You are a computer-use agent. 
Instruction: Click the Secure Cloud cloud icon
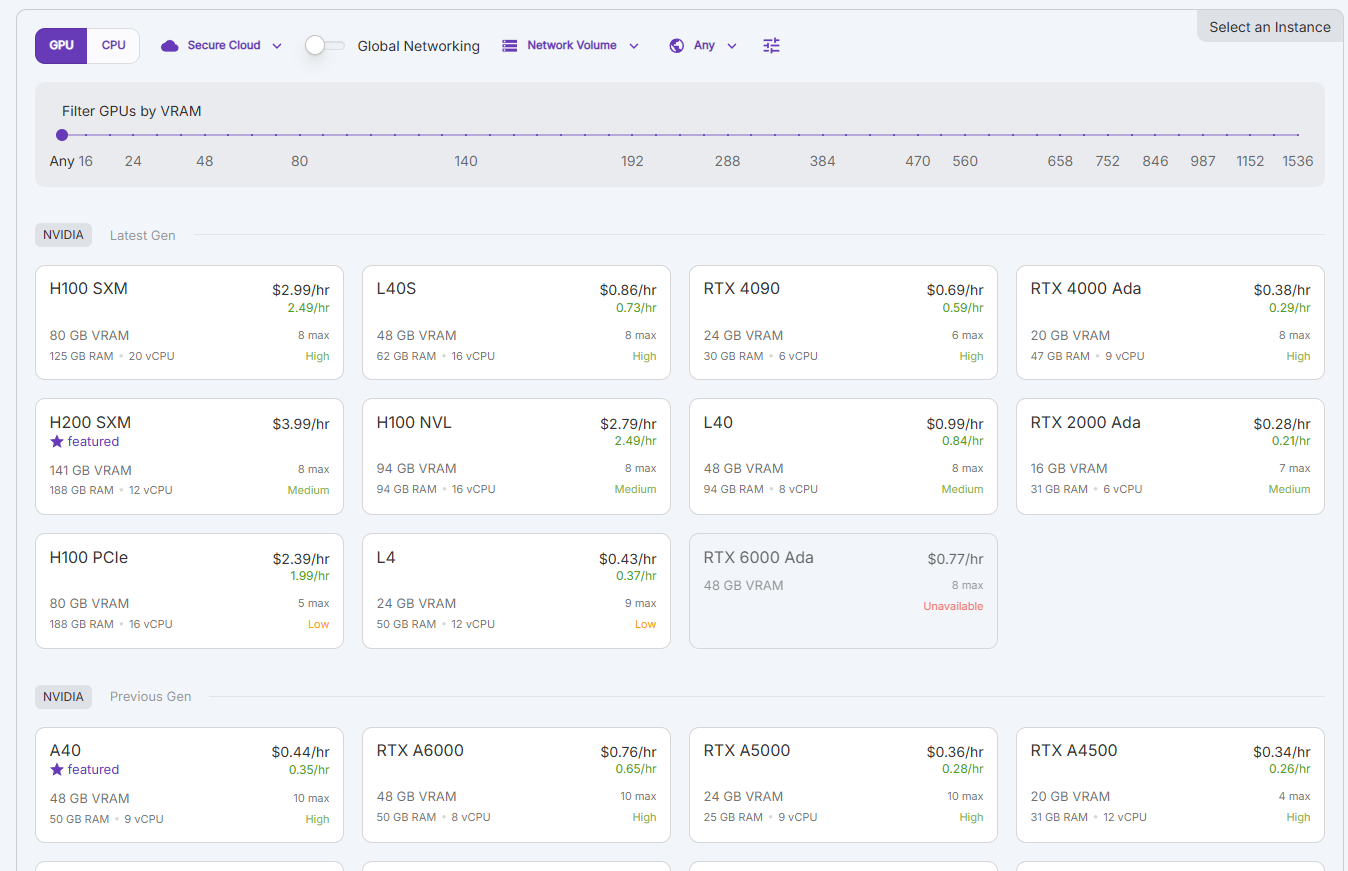click(x=170, y=46)
